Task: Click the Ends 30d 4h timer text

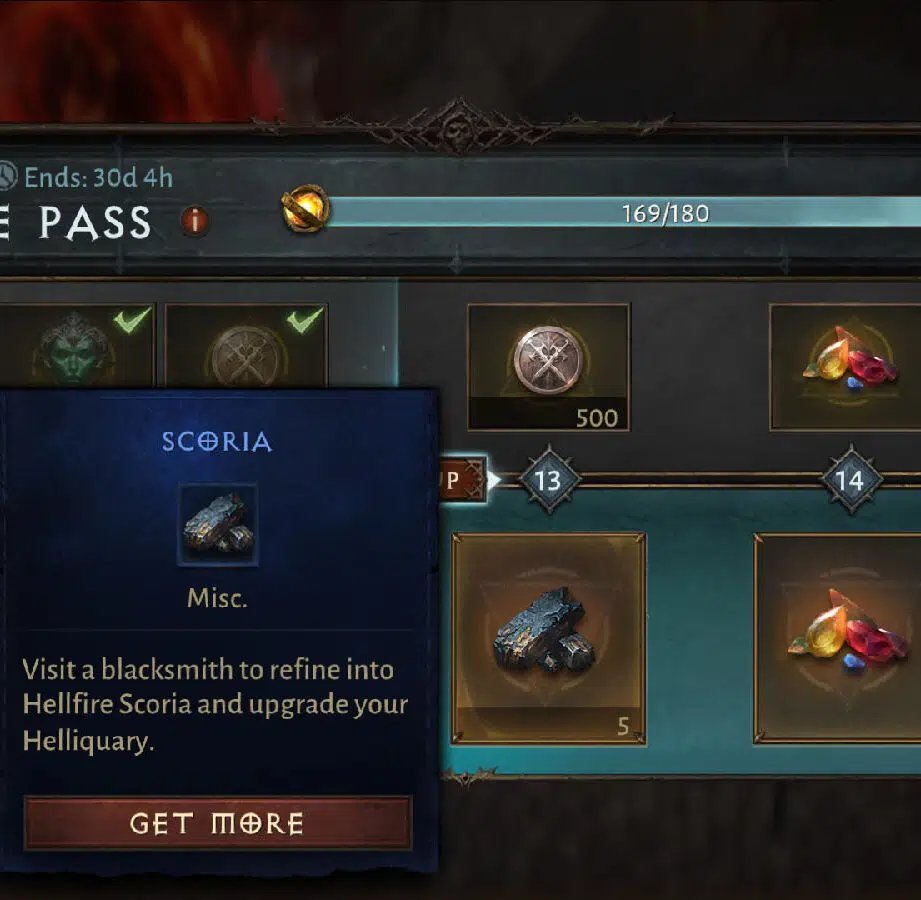Action: [99, 177]
